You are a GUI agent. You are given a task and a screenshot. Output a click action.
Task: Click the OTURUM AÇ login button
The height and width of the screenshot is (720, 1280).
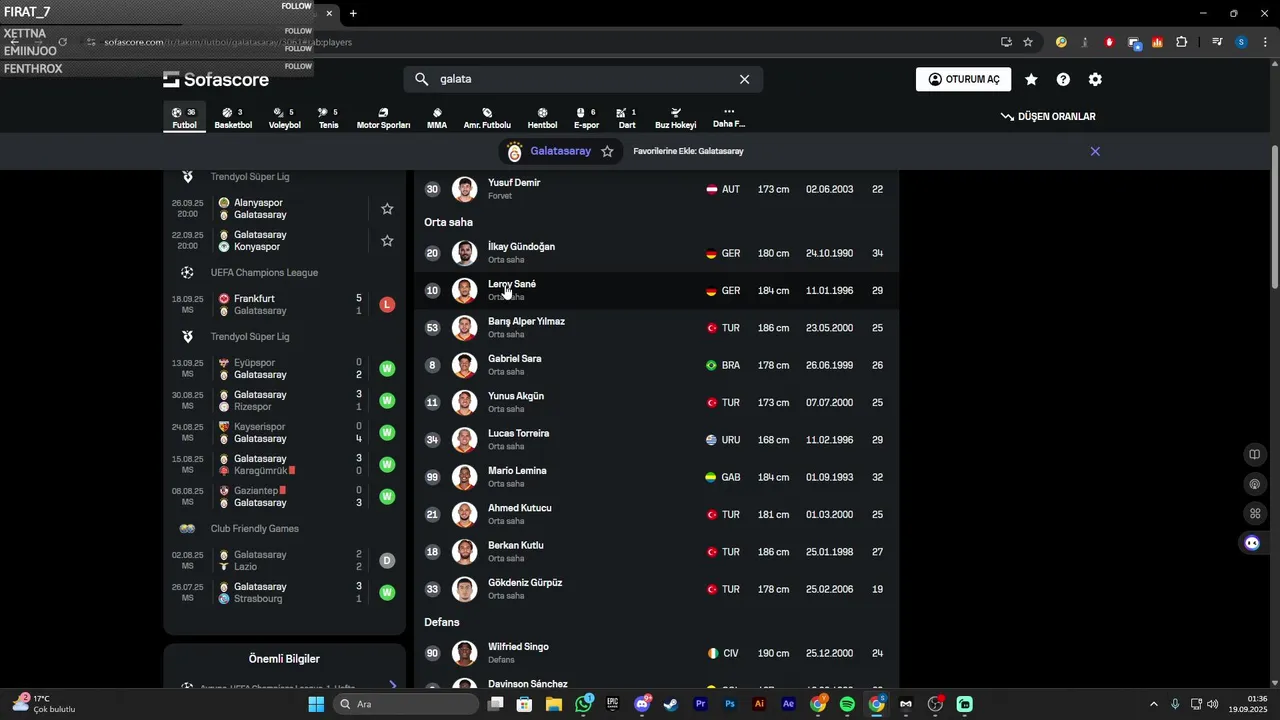[963, 79]
